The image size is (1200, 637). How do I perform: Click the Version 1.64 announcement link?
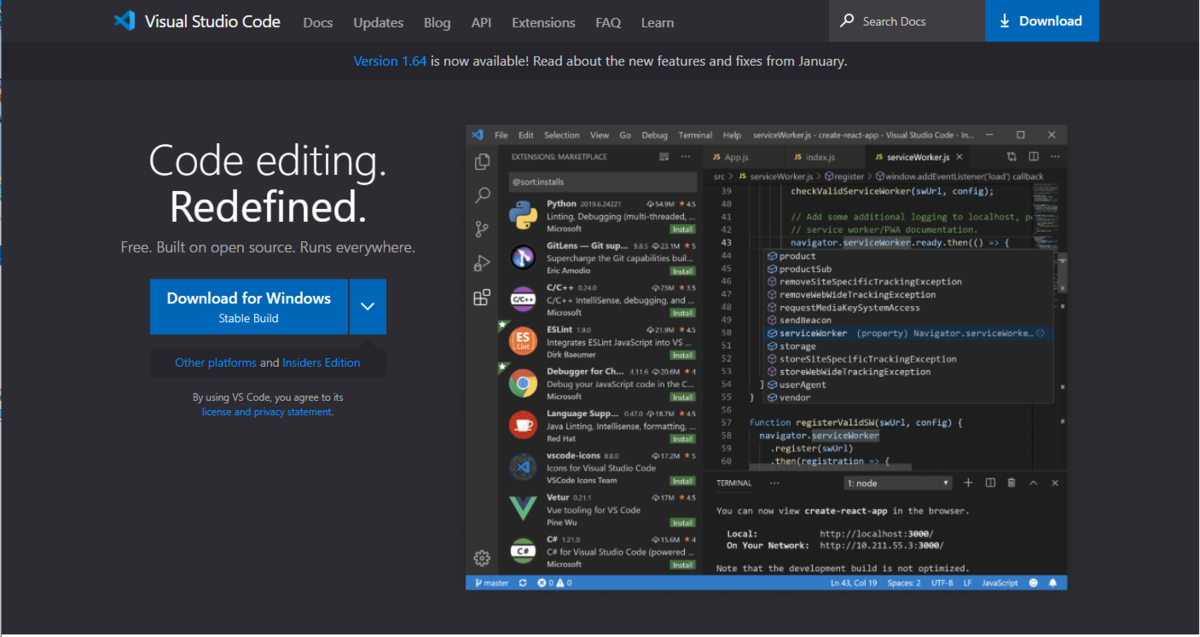click(390, 61)
